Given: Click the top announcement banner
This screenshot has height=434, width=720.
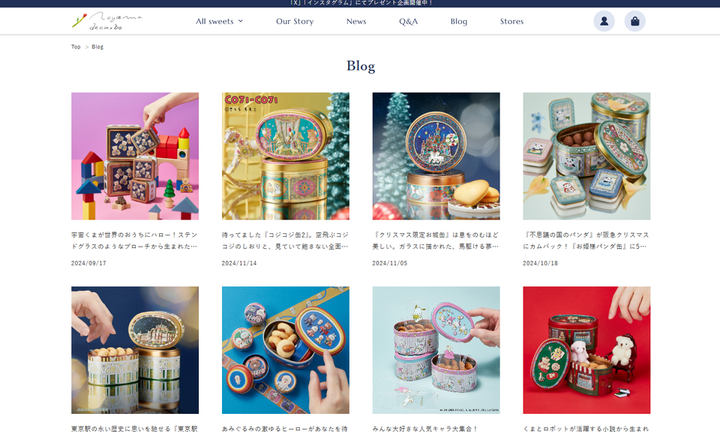Looking at the screenshot, I should (x=360, y=3).
